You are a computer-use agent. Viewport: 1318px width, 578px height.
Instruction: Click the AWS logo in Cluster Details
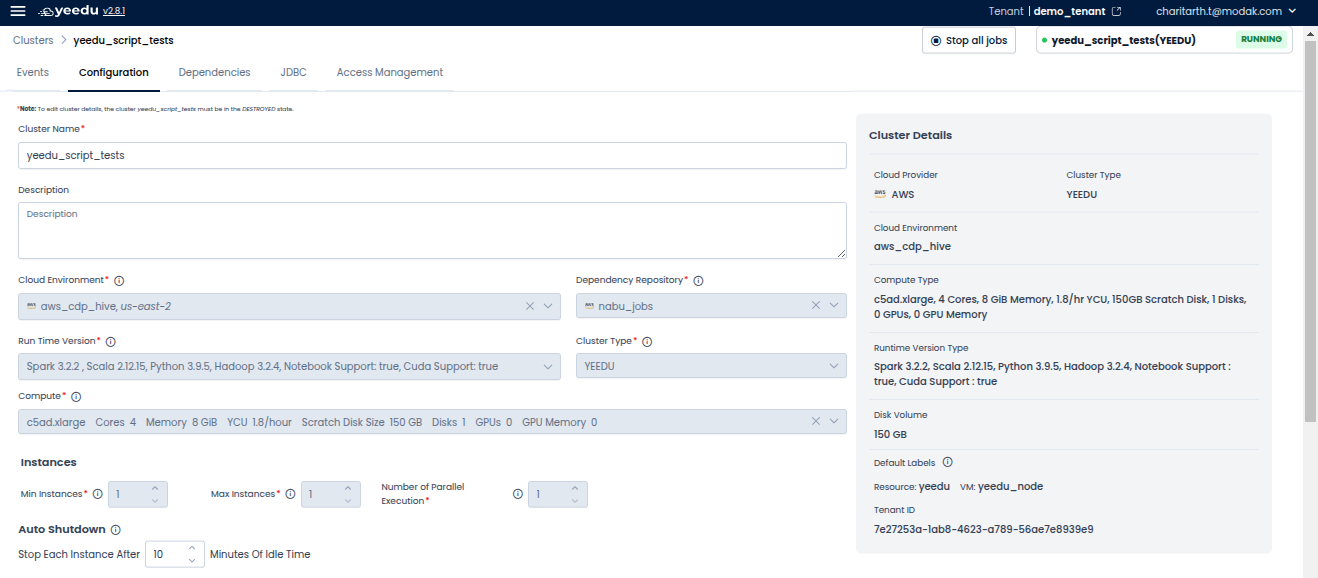[880, 194]
